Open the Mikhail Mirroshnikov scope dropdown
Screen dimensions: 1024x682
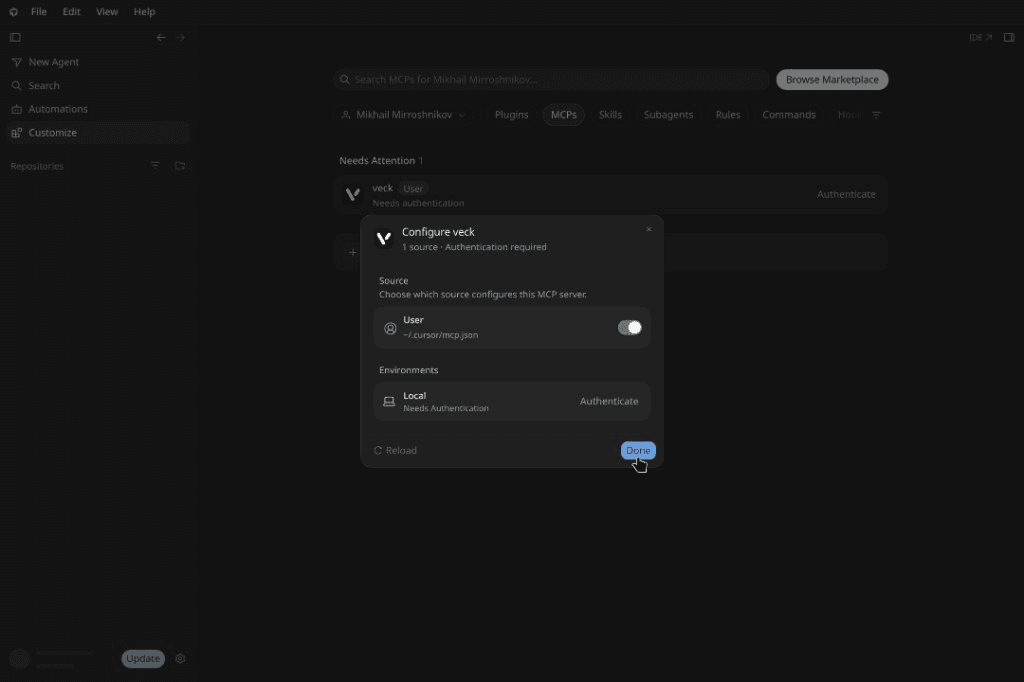(x=404, y=115)
